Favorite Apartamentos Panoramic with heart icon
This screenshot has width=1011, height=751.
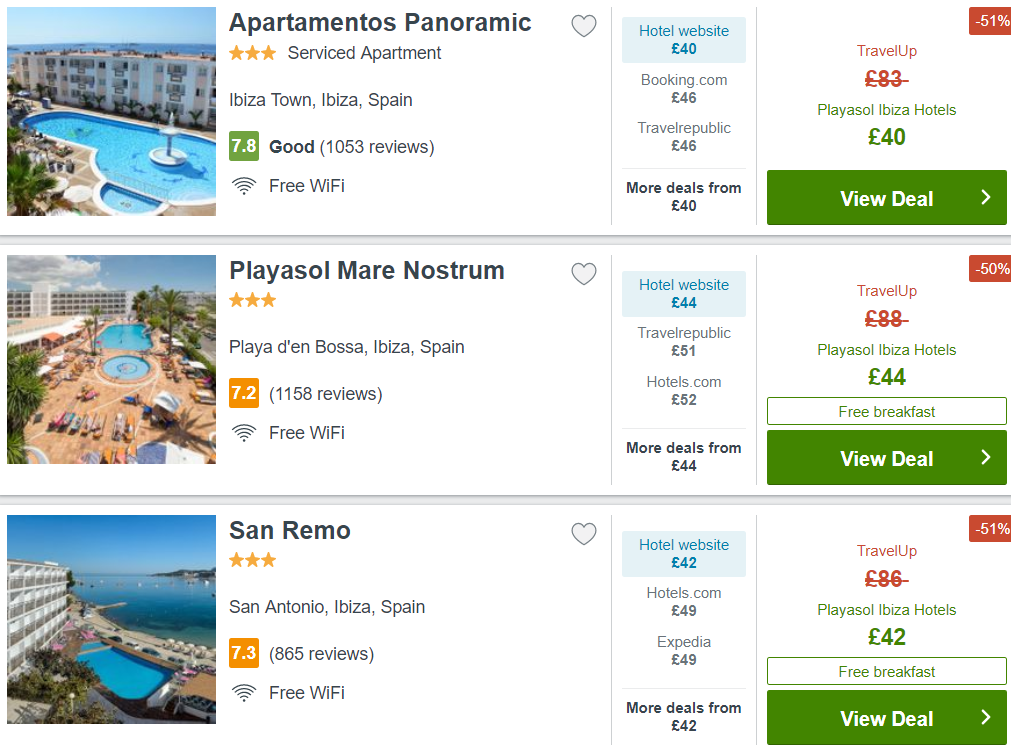pos(584,26)
